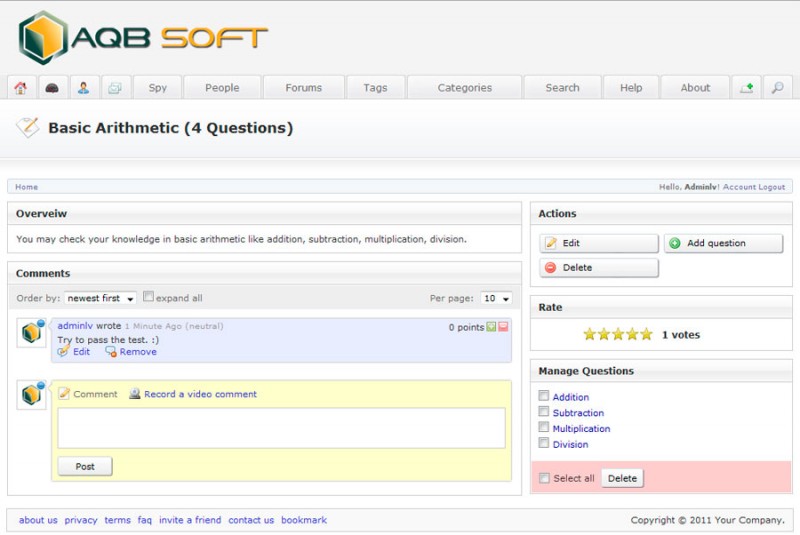
Task: Open the magnifier search icon tab
Action: [777, 88]
